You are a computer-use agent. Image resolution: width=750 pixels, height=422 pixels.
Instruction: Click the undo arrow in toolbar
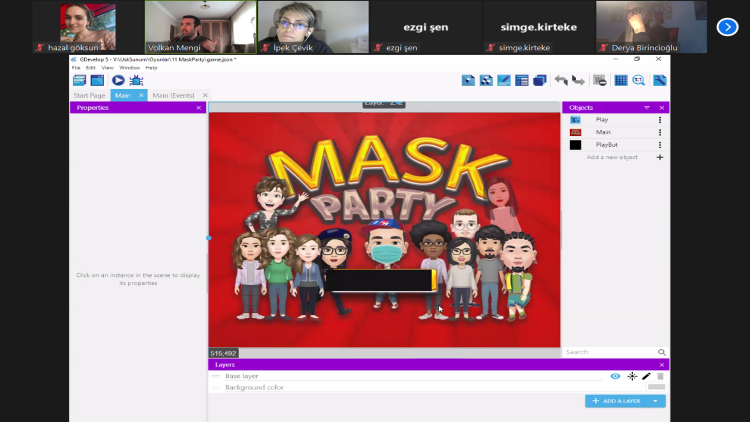point(561,80)
